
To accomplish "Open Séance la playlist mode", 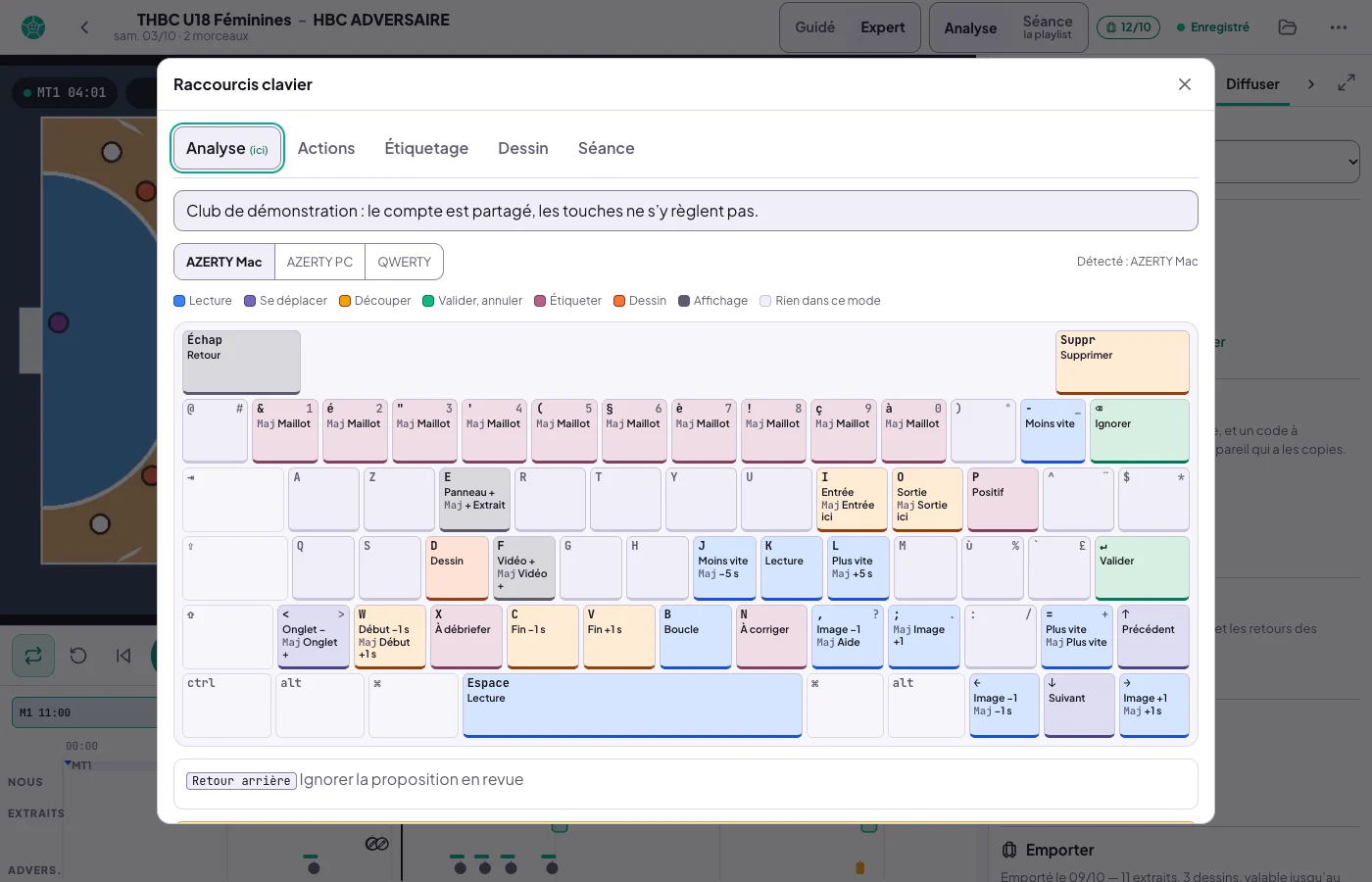I will [1048, 27].
